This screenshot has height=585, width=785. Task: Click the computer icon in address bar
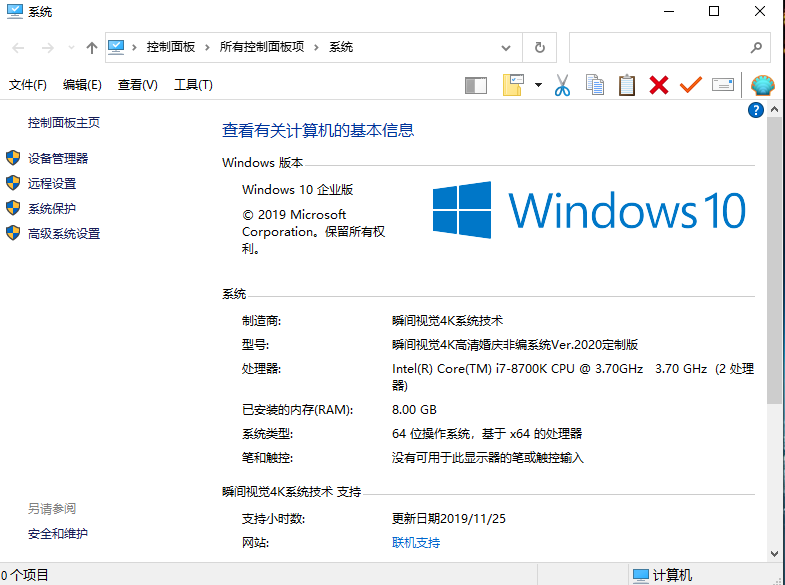[x=116, y=48]
